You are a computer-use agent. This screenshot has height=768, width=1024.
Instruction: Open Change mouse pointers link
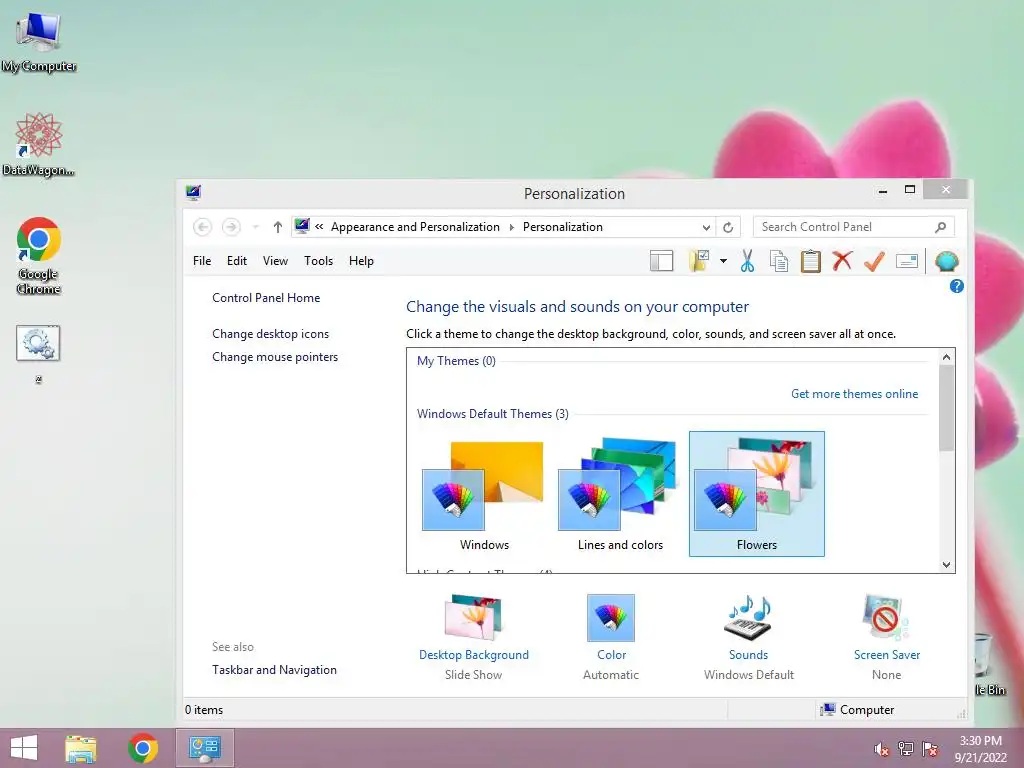tap(275, 357)
